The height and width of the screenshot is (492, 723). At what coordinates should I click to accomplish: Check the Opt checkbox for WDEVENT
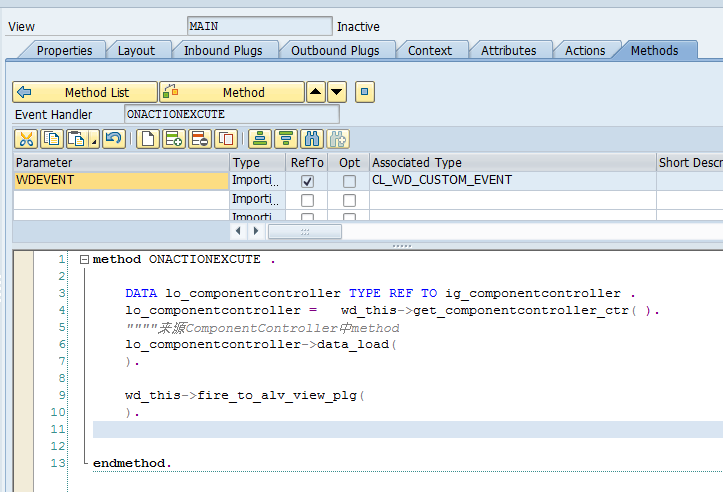tap(350, 181)
